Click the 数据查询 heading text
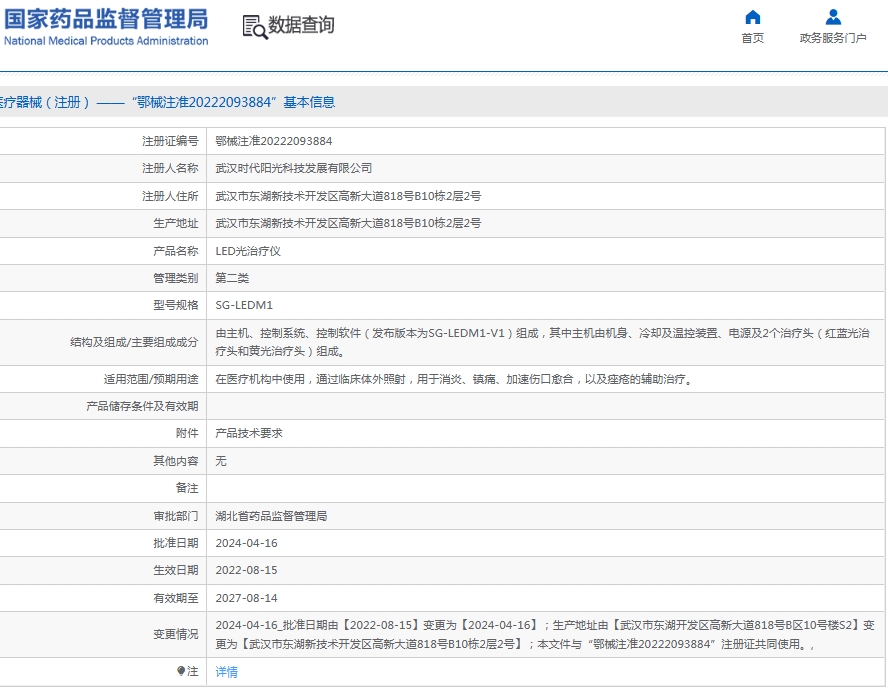Viewport: 888px width, 690px height. (x=301, y=25)
